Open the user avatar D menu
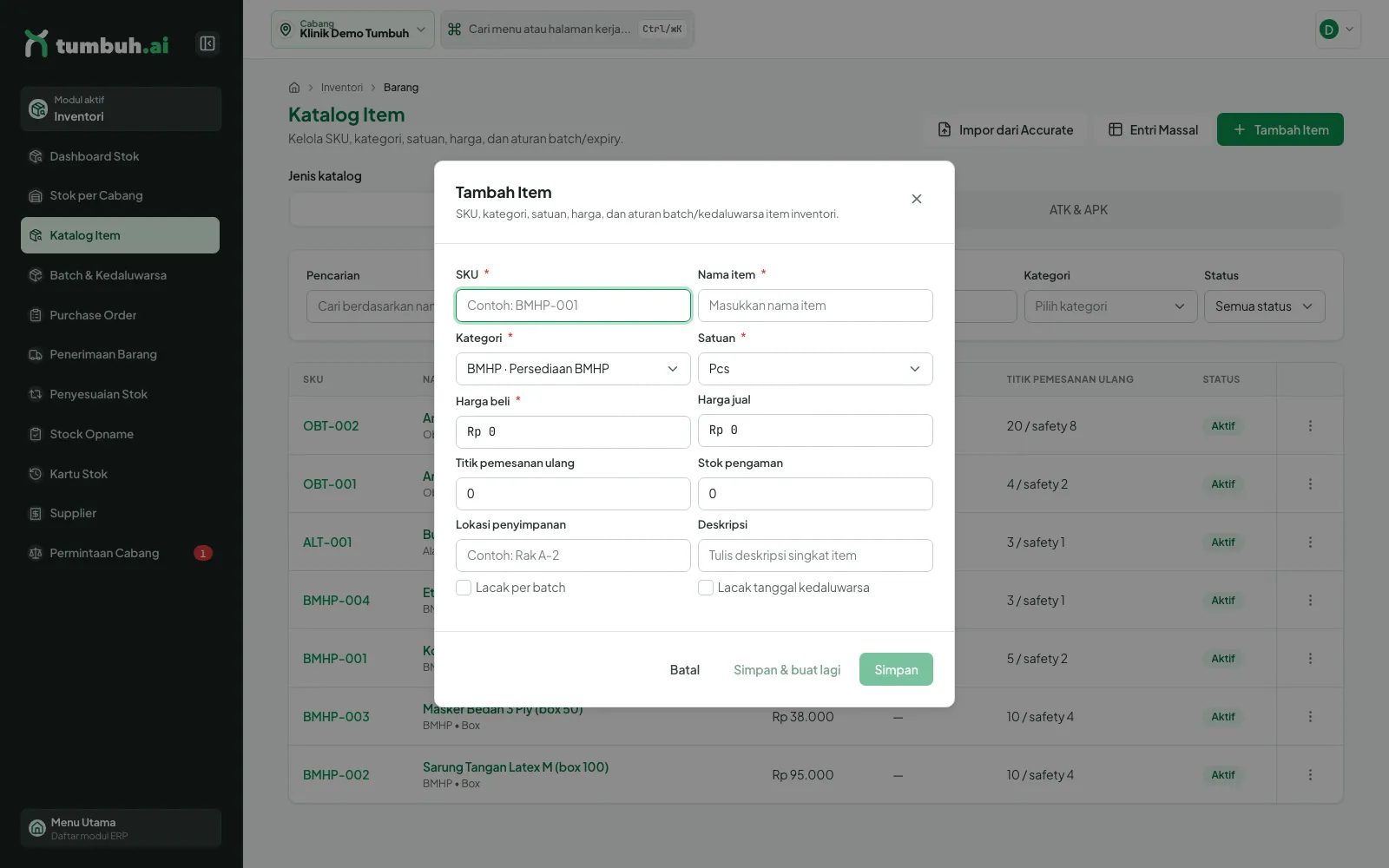The width and height of the screenshot is (1389, 868). pos(1338,30)
